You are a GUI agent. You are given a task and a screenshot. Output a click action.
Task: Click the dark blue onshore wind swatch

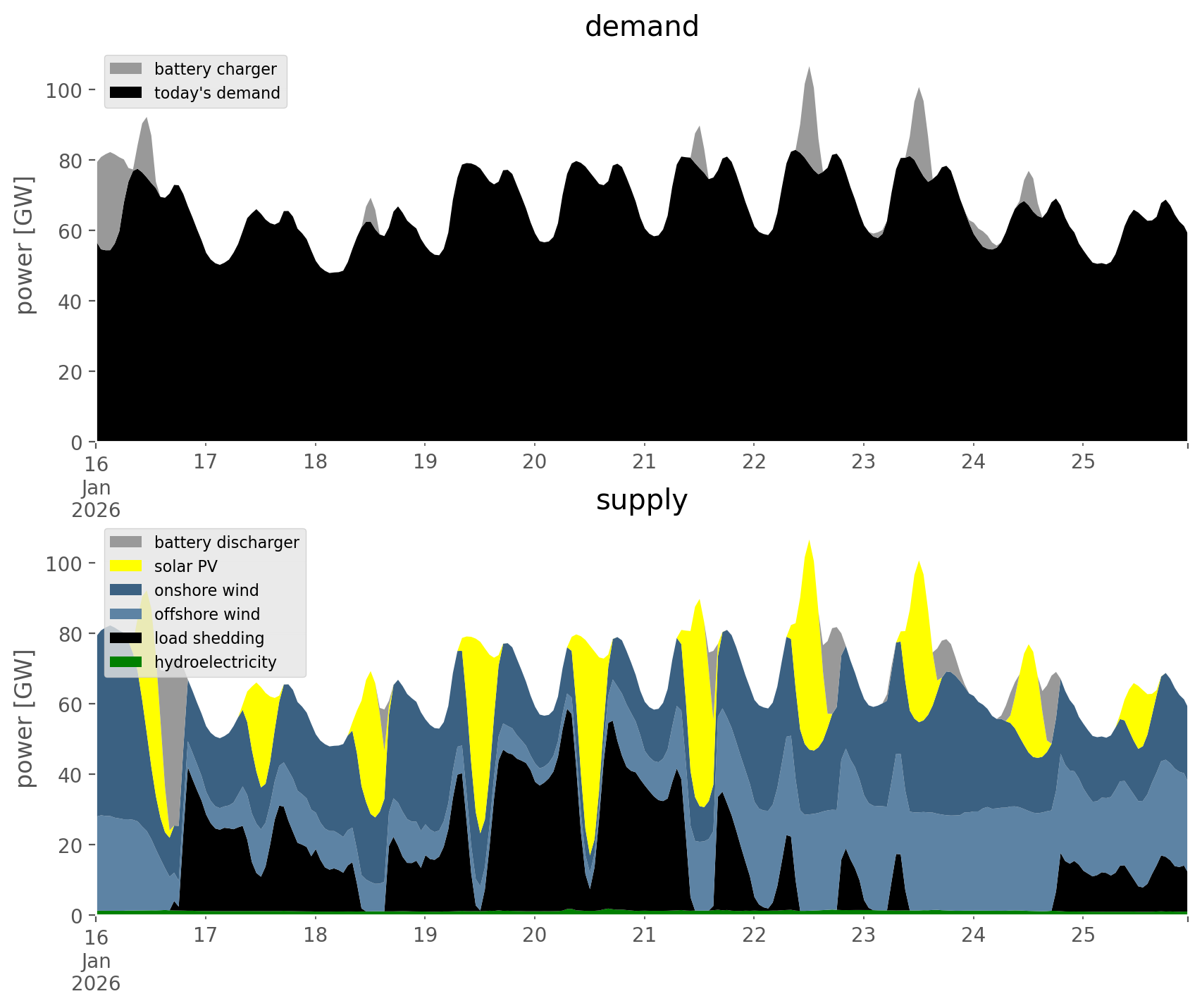coord(126,590)
